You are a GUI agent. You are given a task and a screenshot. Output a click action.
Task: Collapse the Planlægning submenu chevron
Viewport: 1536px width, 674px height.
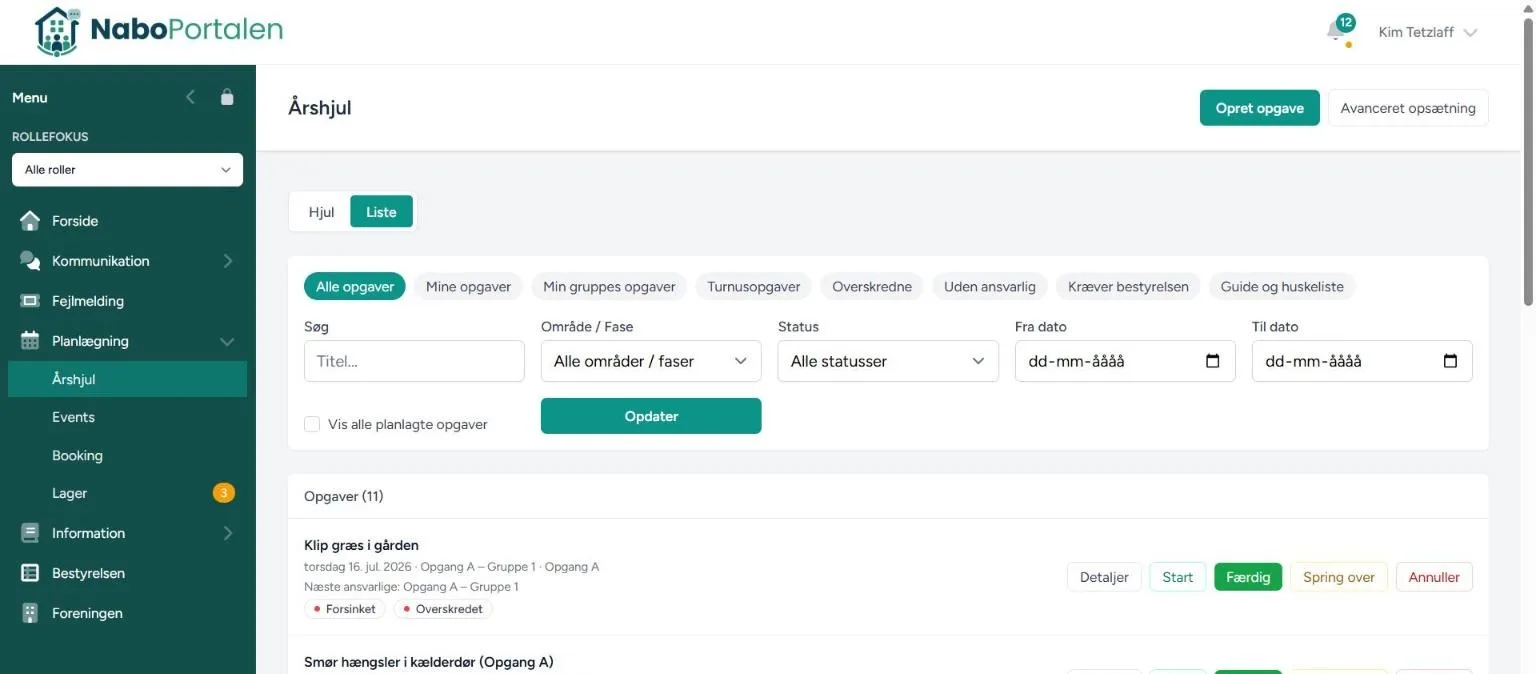coord(227,341)
